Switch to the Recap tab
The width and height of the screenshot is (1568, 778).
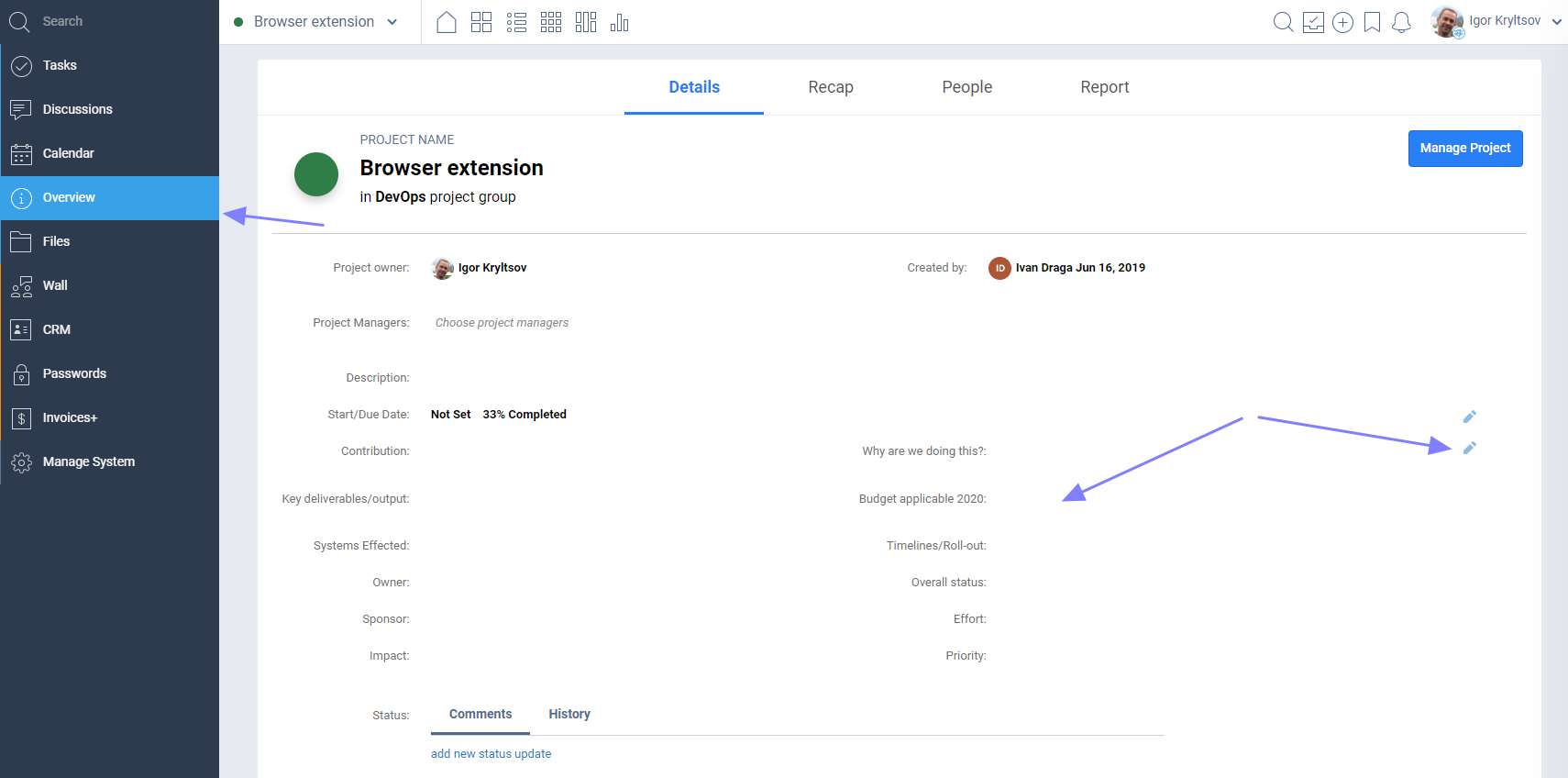[831, 87]
